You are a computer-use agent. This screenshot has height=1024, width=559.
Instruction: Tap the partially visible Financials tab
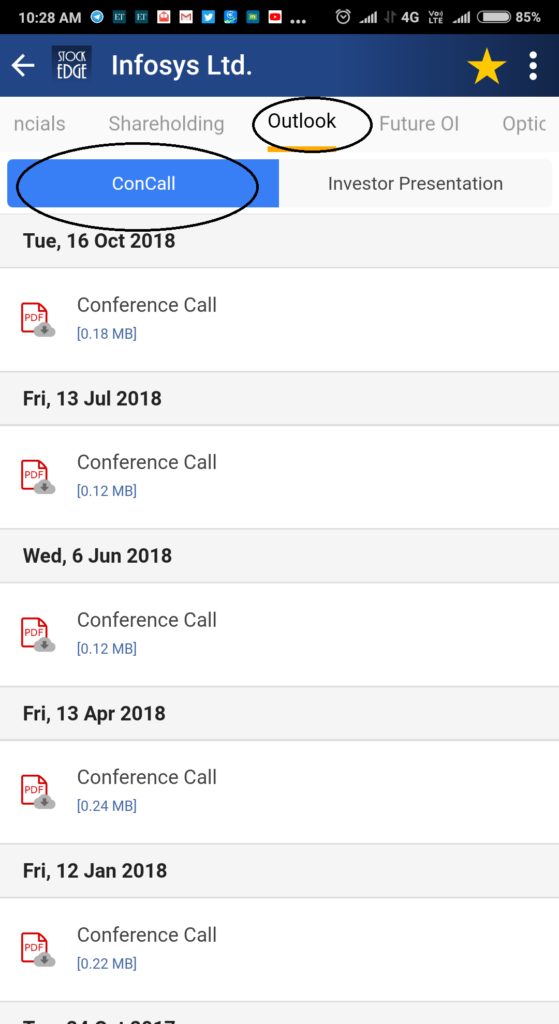39,123
